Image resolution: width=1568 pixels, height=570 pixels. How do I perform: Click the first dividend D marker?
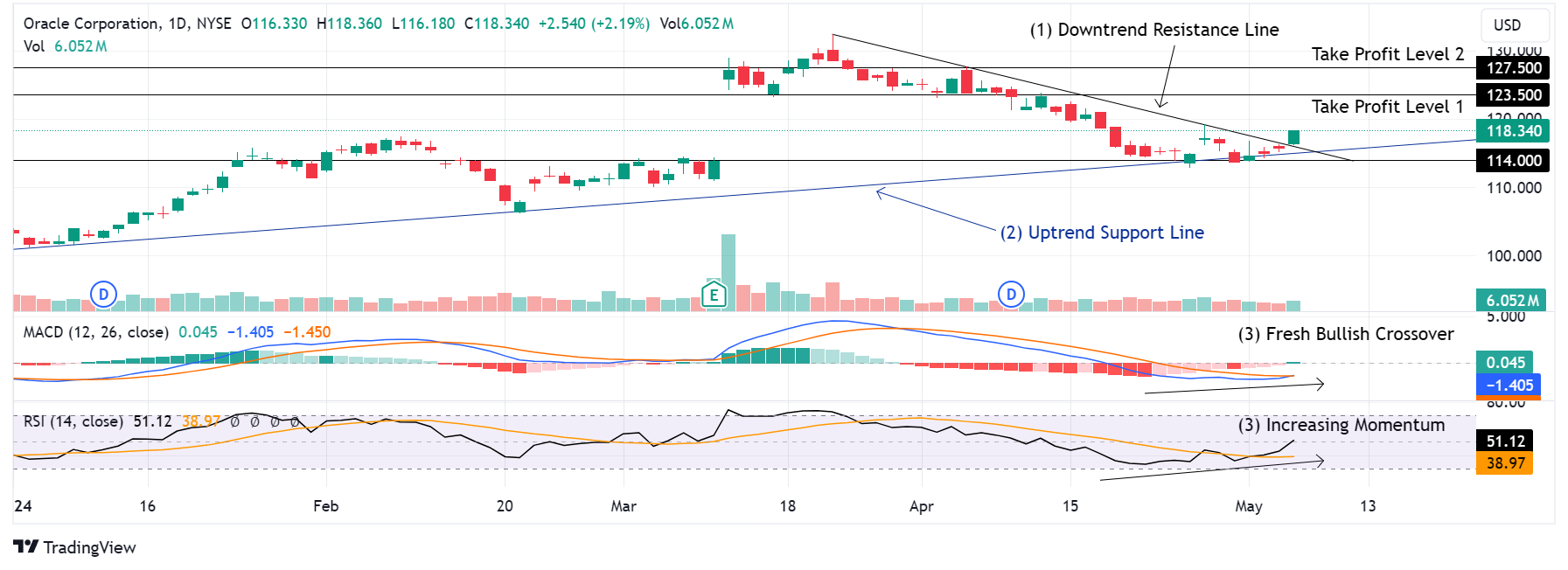(103, 295)
